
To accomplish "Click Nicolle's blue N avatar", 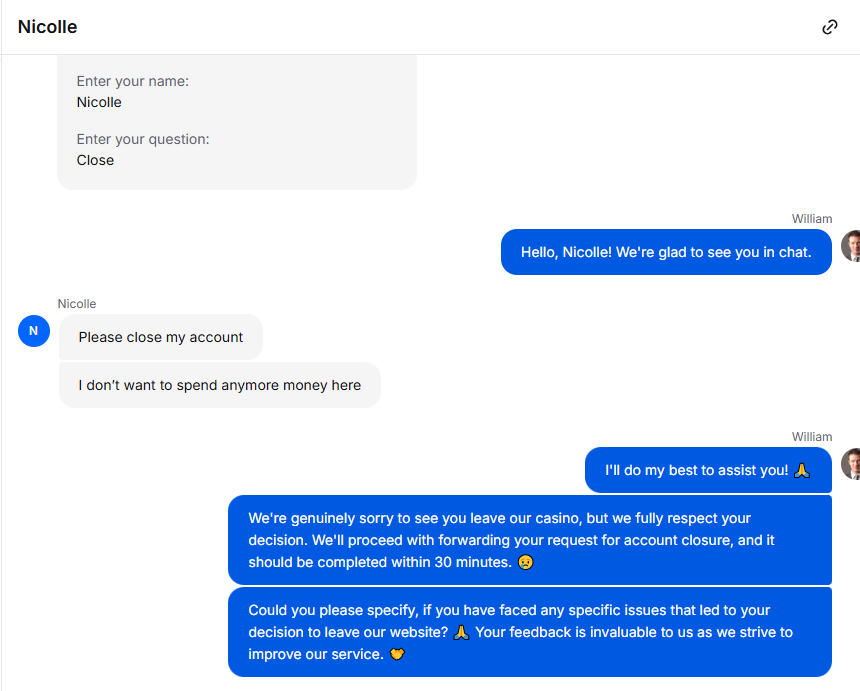I will click(x=34, y=331).
